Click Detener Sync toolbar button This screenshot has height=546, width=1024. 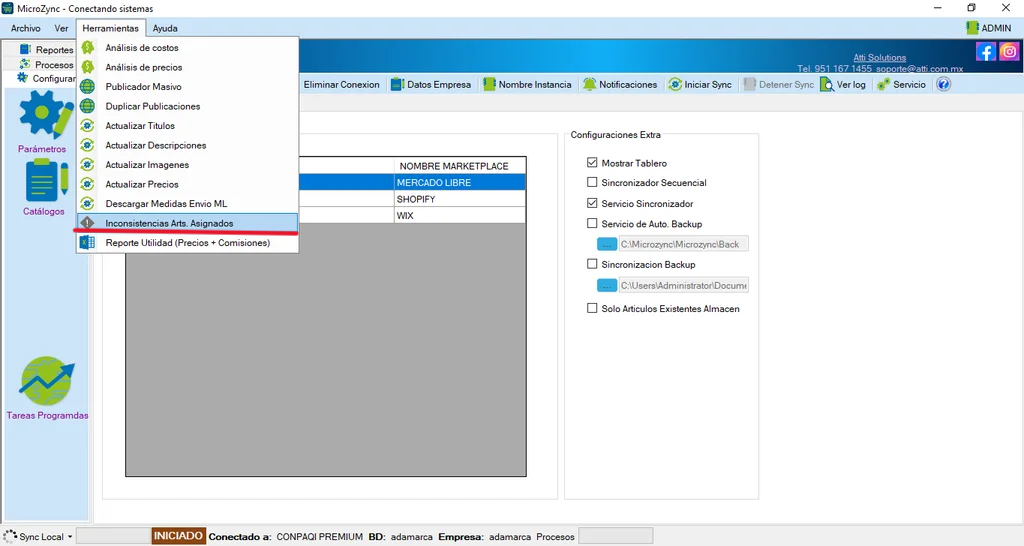coord(779,84)
